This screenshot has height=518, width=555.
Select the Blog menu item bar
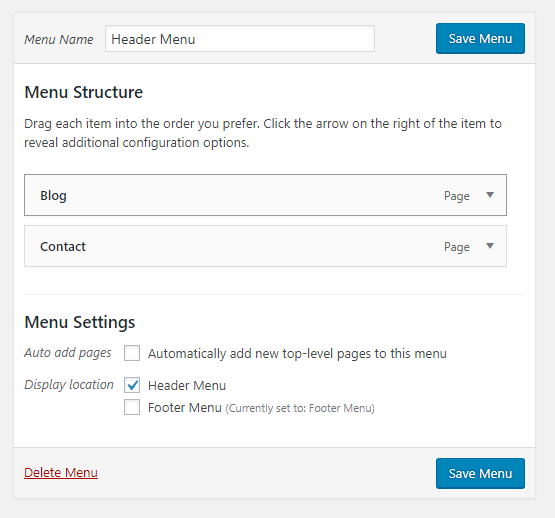tap(265, 195)
